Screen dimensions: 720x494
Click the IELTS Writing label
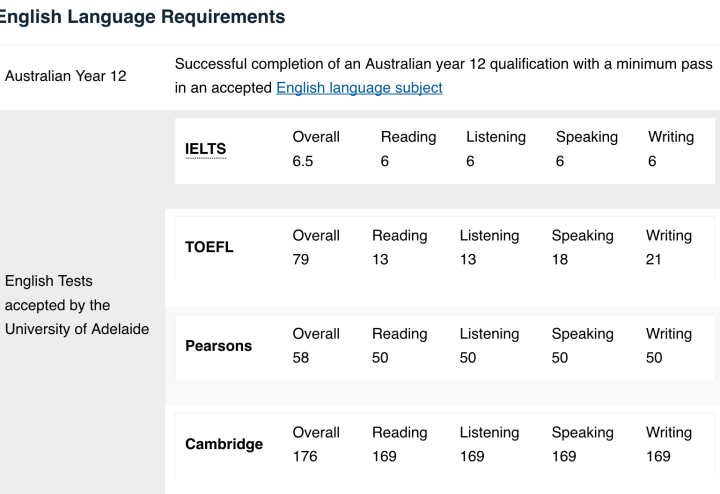click(671, 137)
